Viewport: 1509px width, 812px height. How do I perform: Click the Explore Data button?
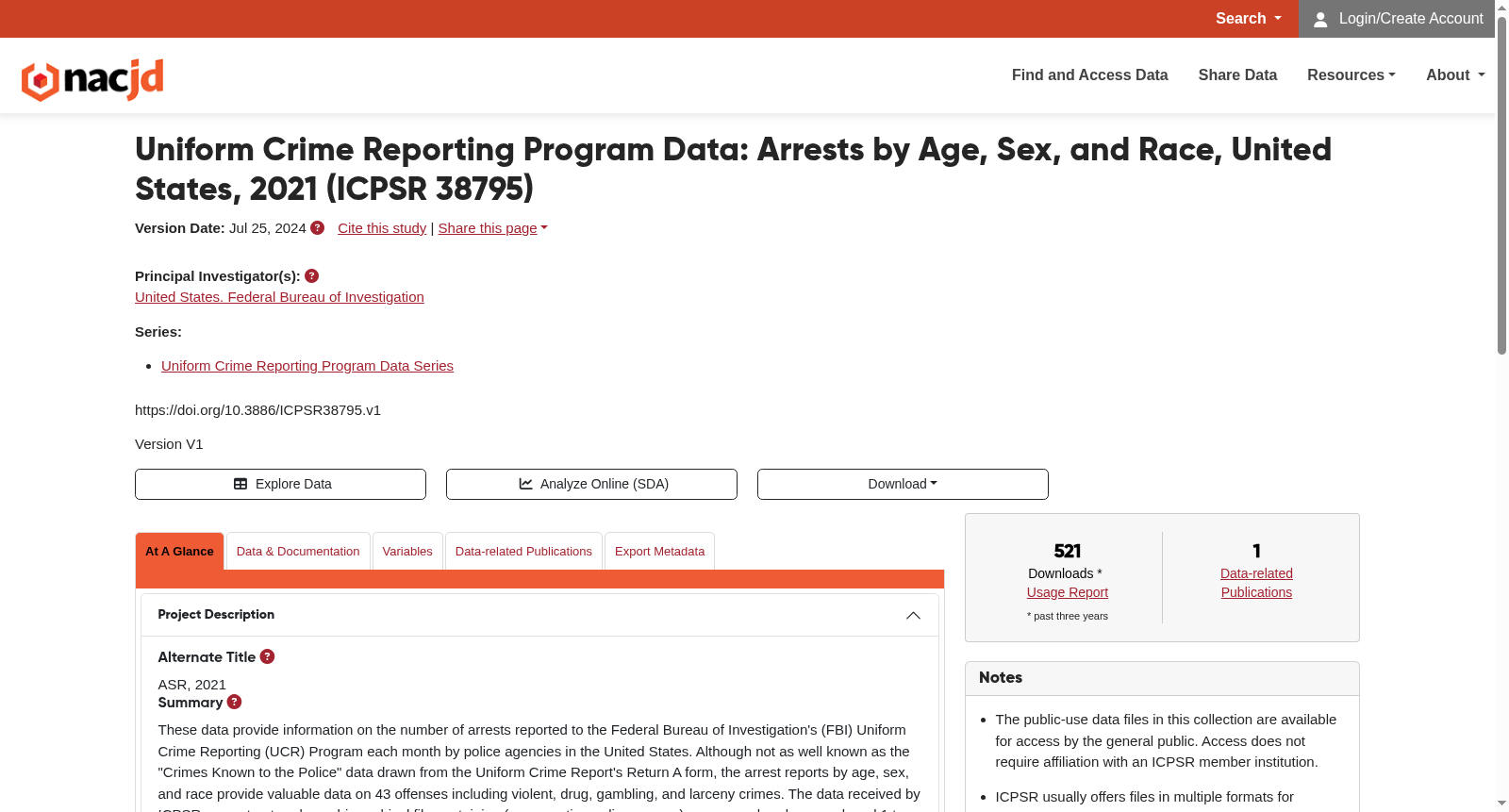point(280,484)
